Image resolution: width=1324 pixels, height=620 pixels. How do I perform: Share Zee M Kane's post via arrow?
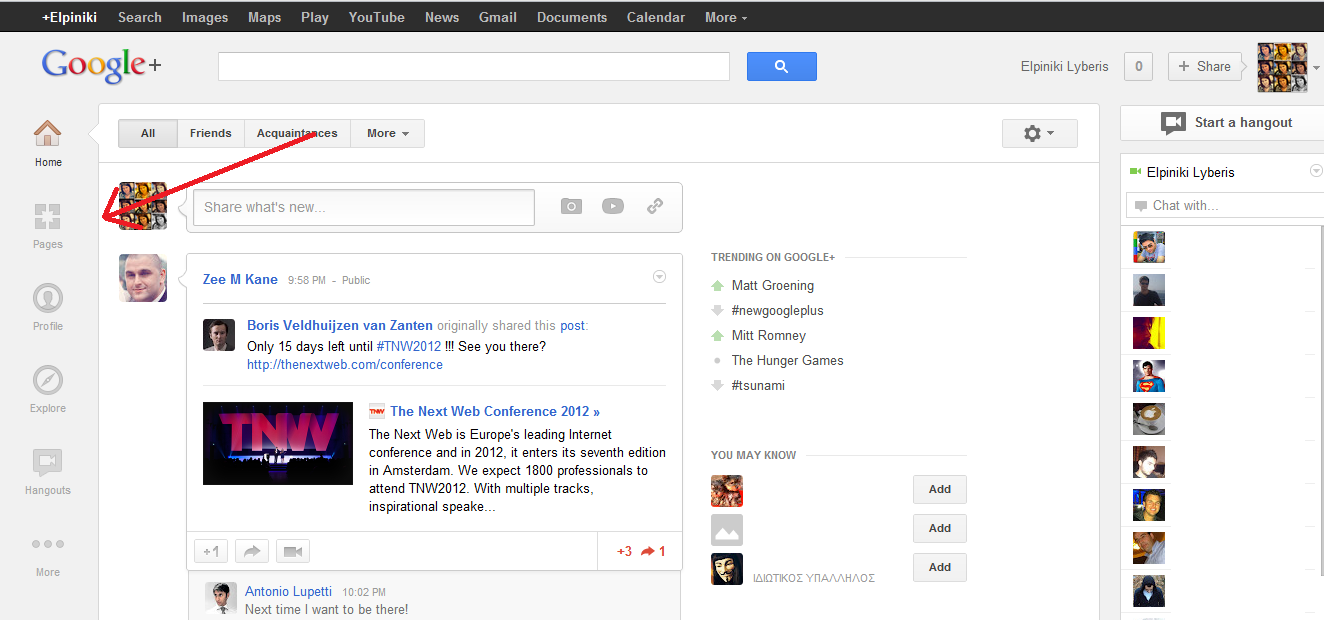pos(252,551)
